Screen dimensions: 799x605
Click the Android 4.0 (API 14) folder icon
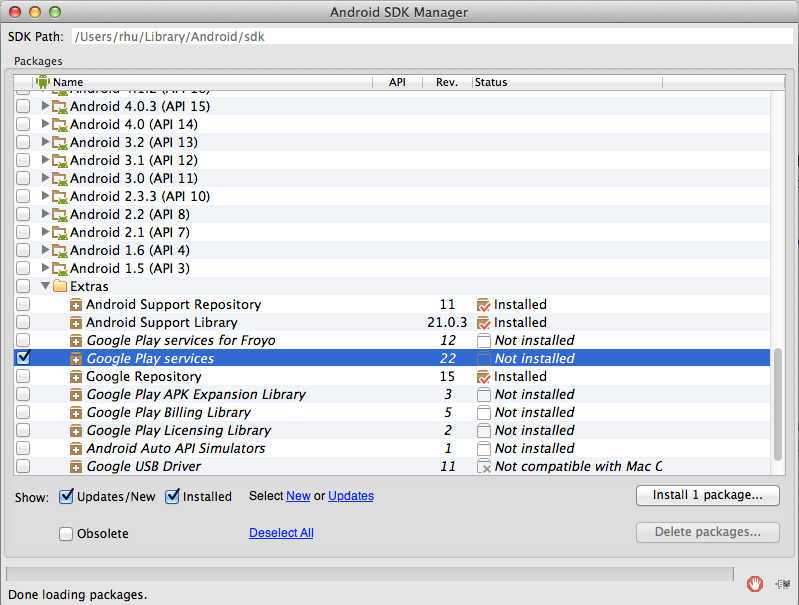click(x=60, y=125)
